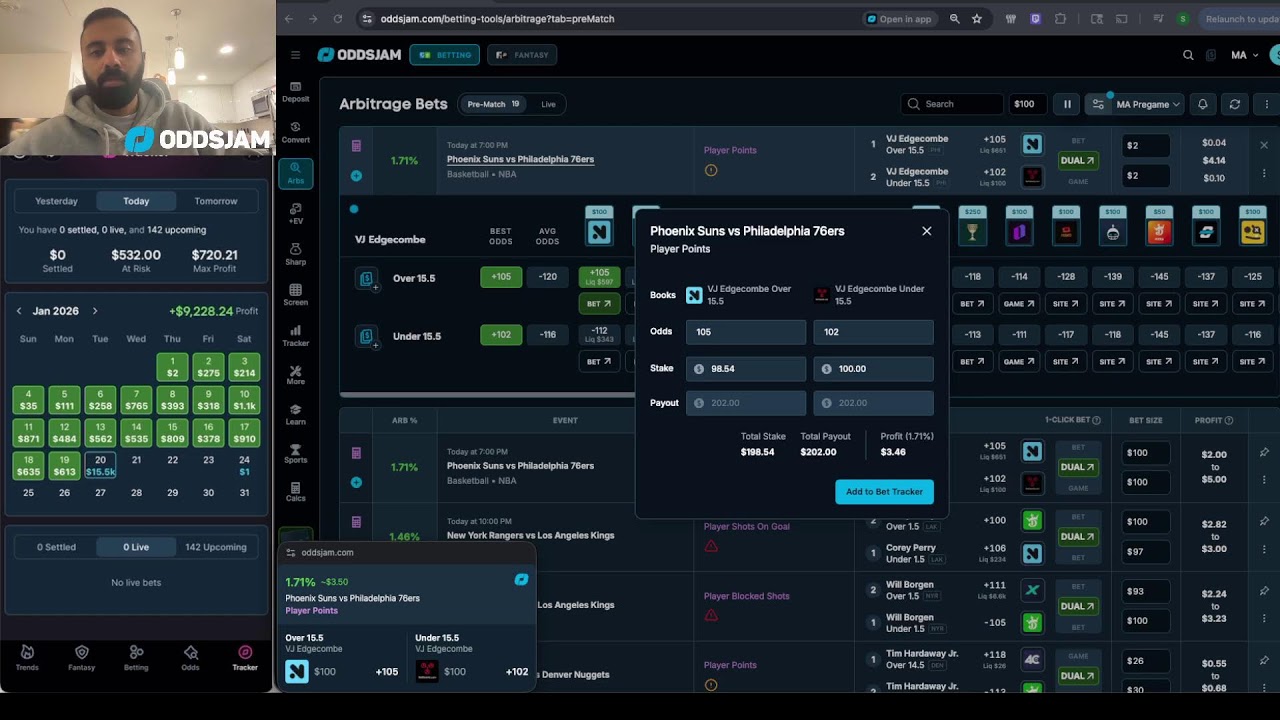
Task: Open the Calcs section in the sidebar
Action: click(295, 492)
